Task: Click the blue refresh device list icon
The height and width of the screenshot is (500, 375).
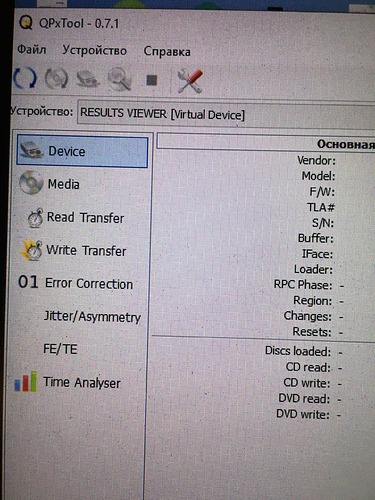Action: coord(25,78)
